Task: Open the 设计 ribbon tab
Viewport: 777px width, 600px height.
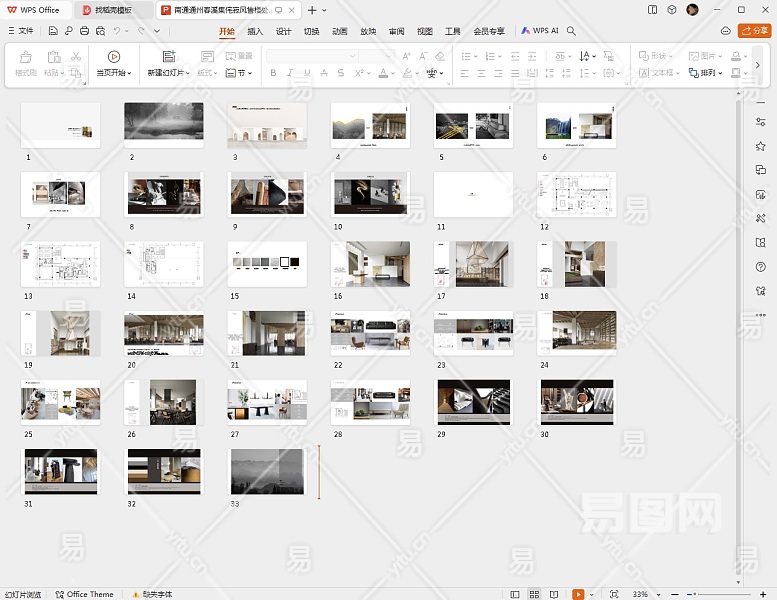Action: [283, 31]
